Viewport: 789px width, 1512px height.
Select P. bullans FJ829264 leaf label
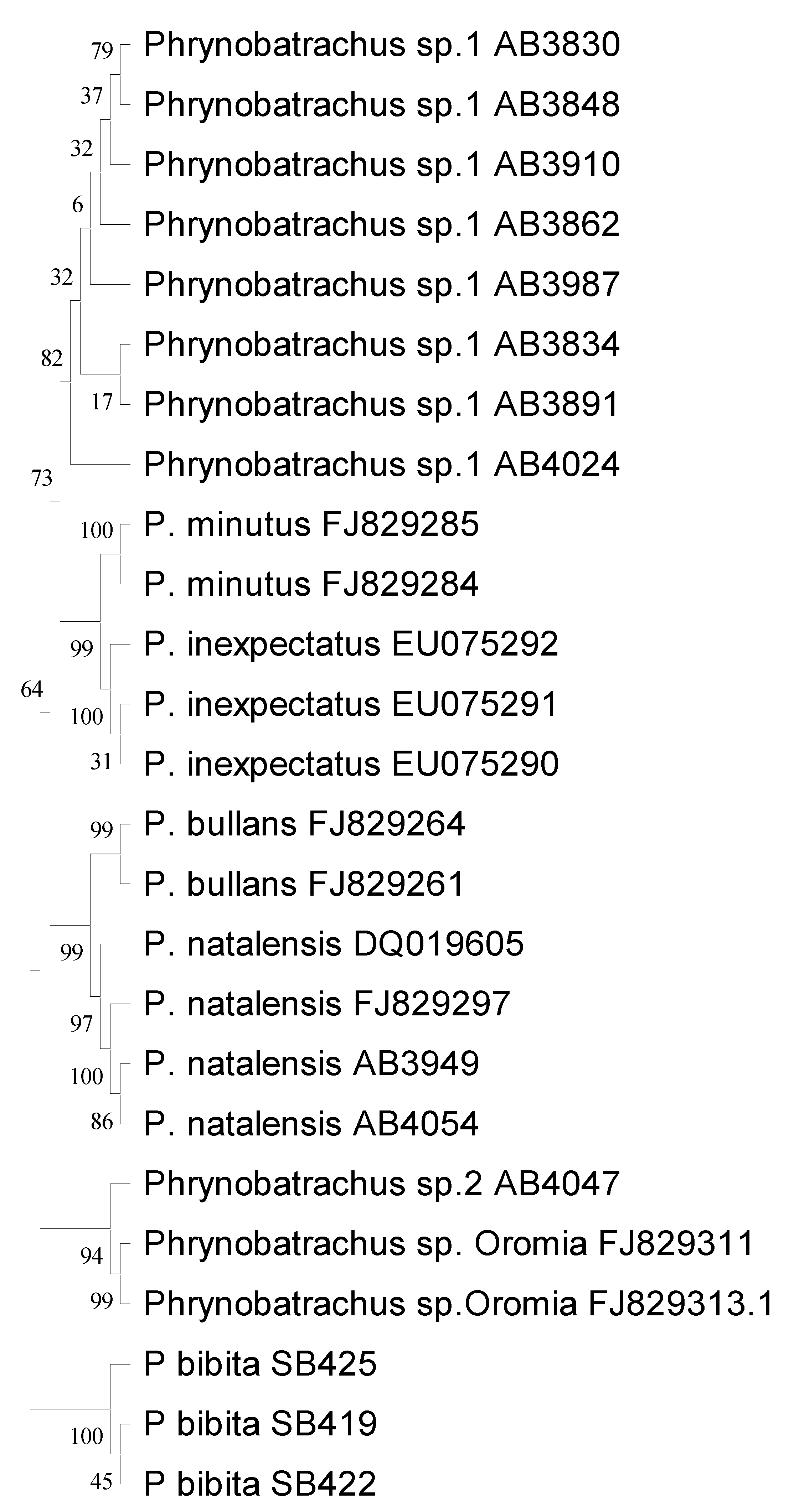tap(304, 824)
